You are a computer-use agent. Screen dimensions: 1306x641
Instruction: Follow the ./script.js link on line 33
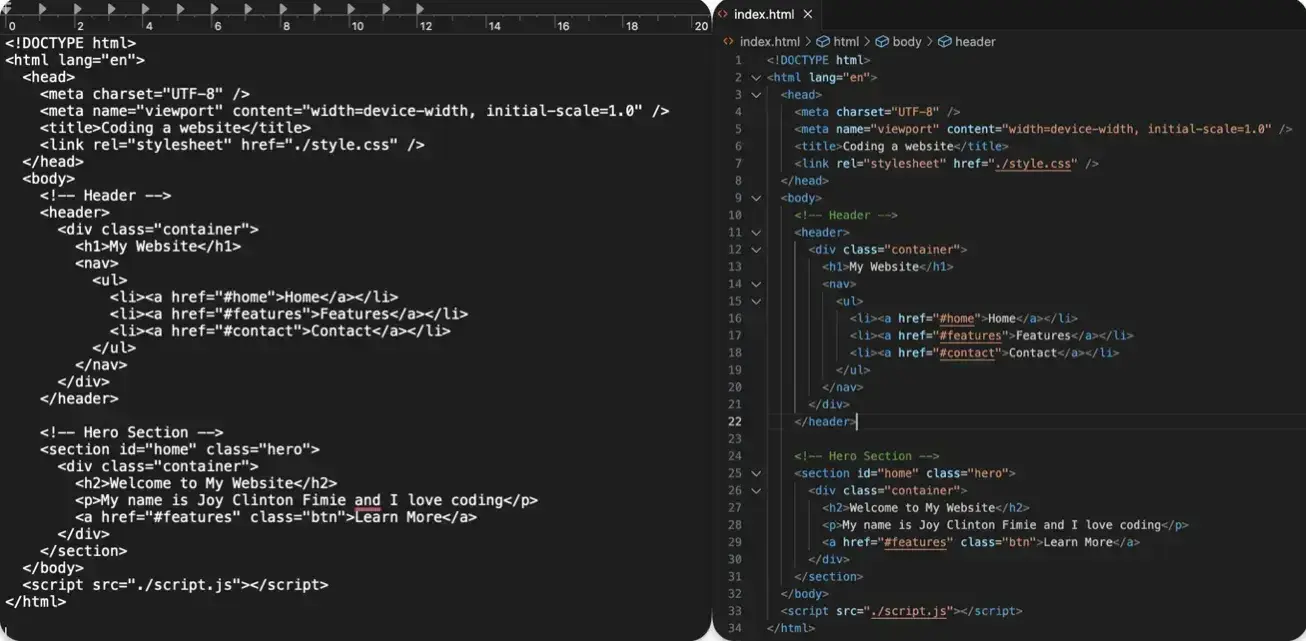click(x=911, y=611)
